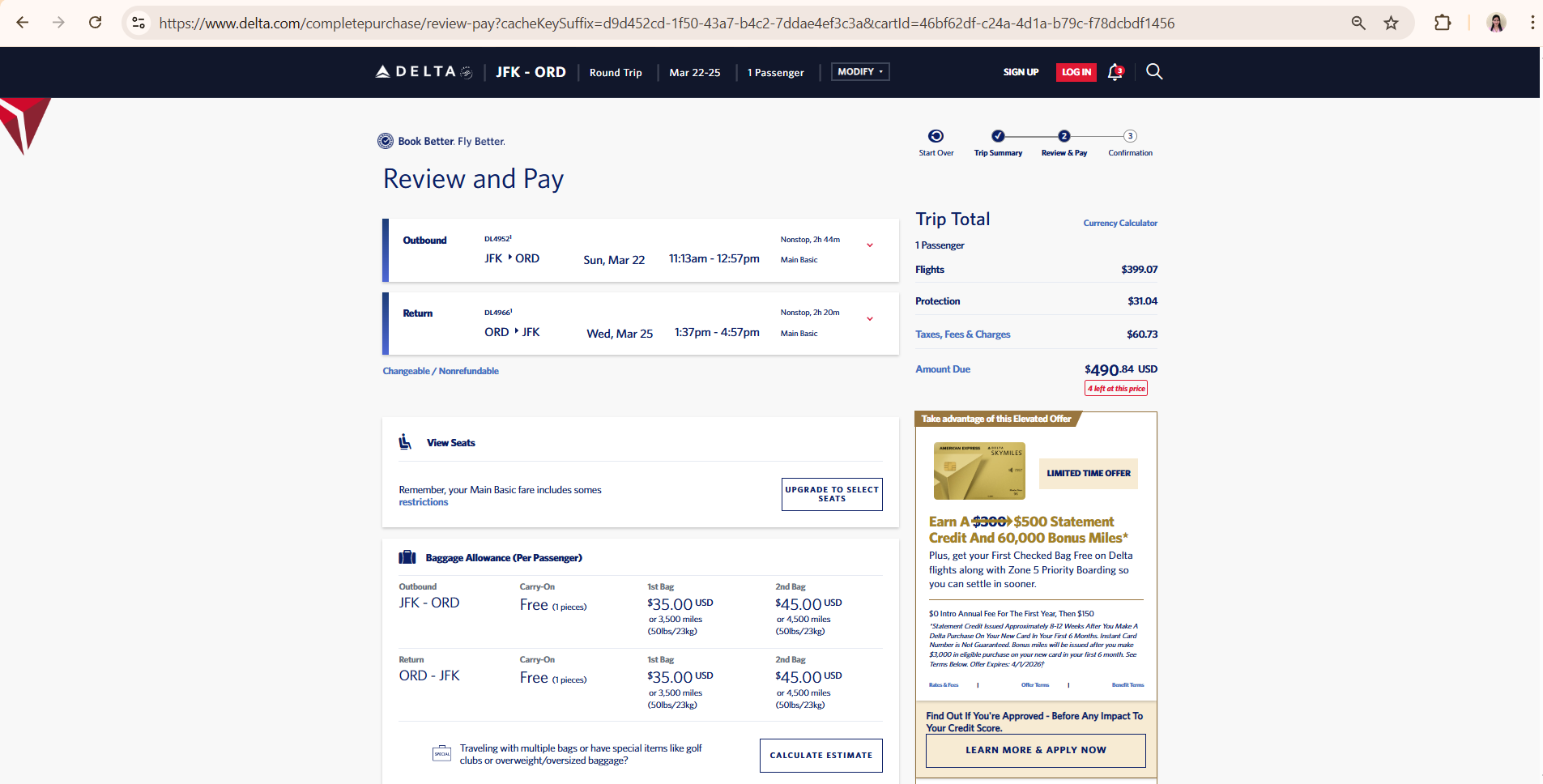Click the browser address bar URL
1543x784 pixels.
tap(667, 23)
